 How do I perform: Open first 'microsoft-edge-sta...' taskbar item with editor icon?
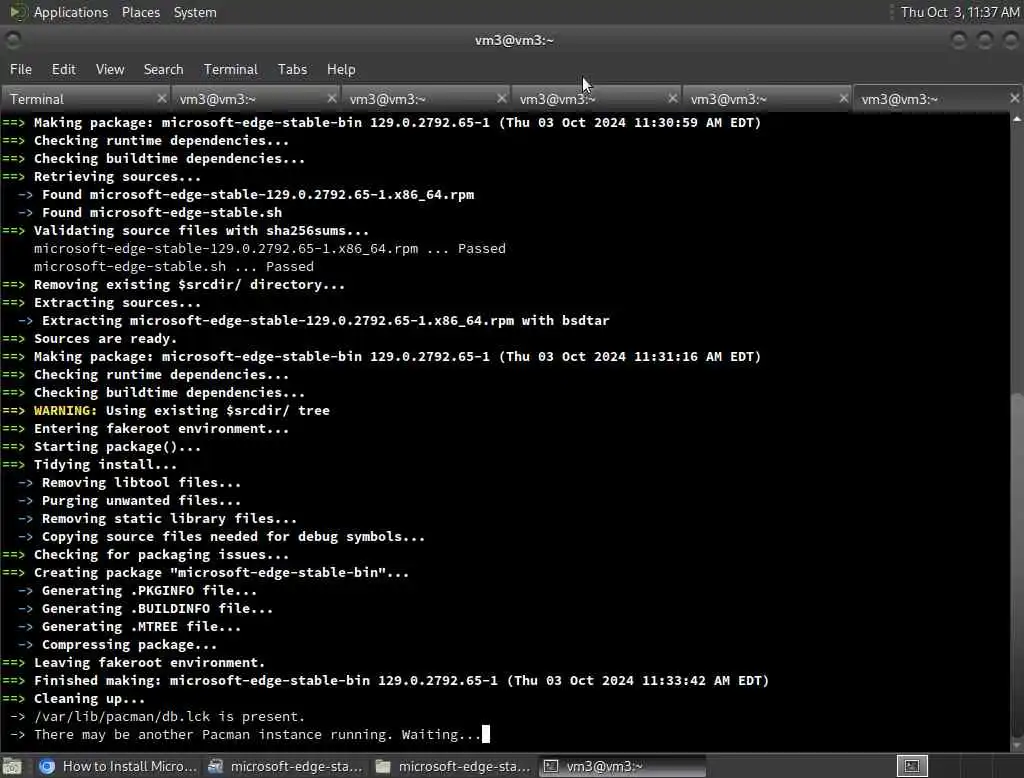point(285,766)
